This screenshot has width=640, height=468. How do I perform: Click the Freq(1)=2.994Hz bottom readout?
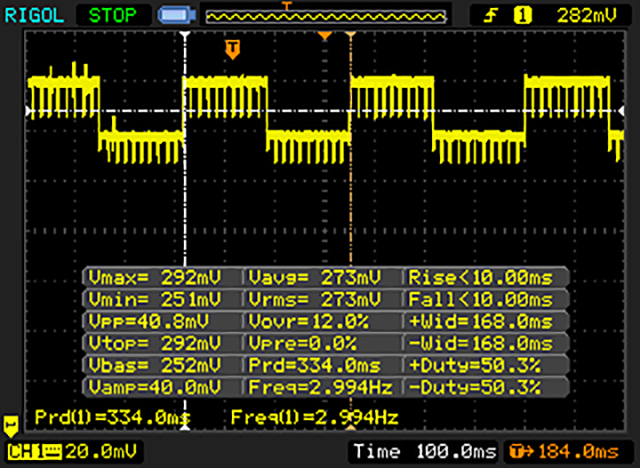314,417
